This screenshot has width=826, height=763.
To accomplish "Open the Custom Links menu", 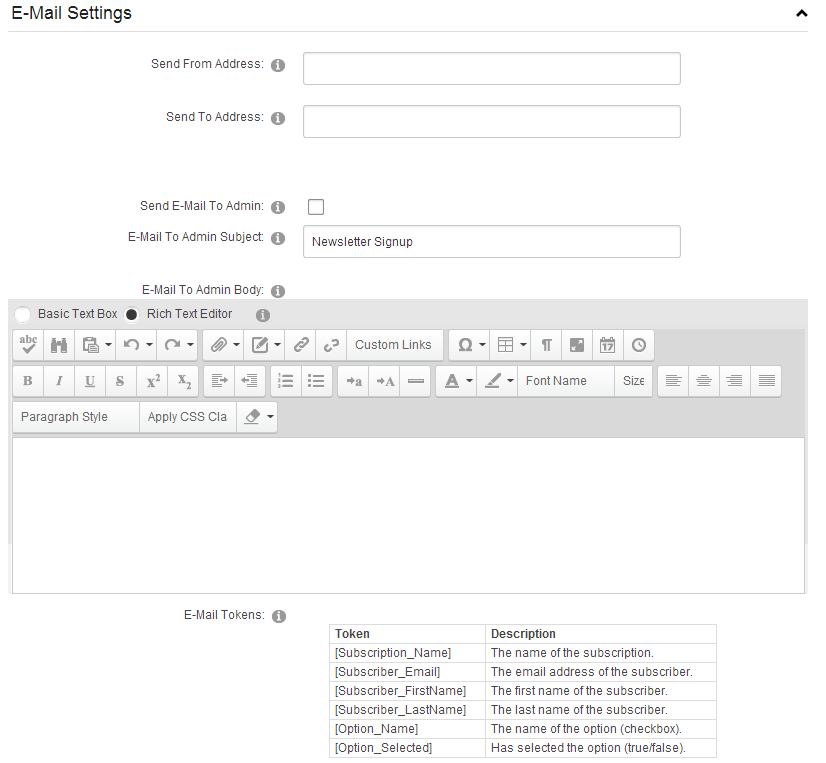I will tap(393, 345).
